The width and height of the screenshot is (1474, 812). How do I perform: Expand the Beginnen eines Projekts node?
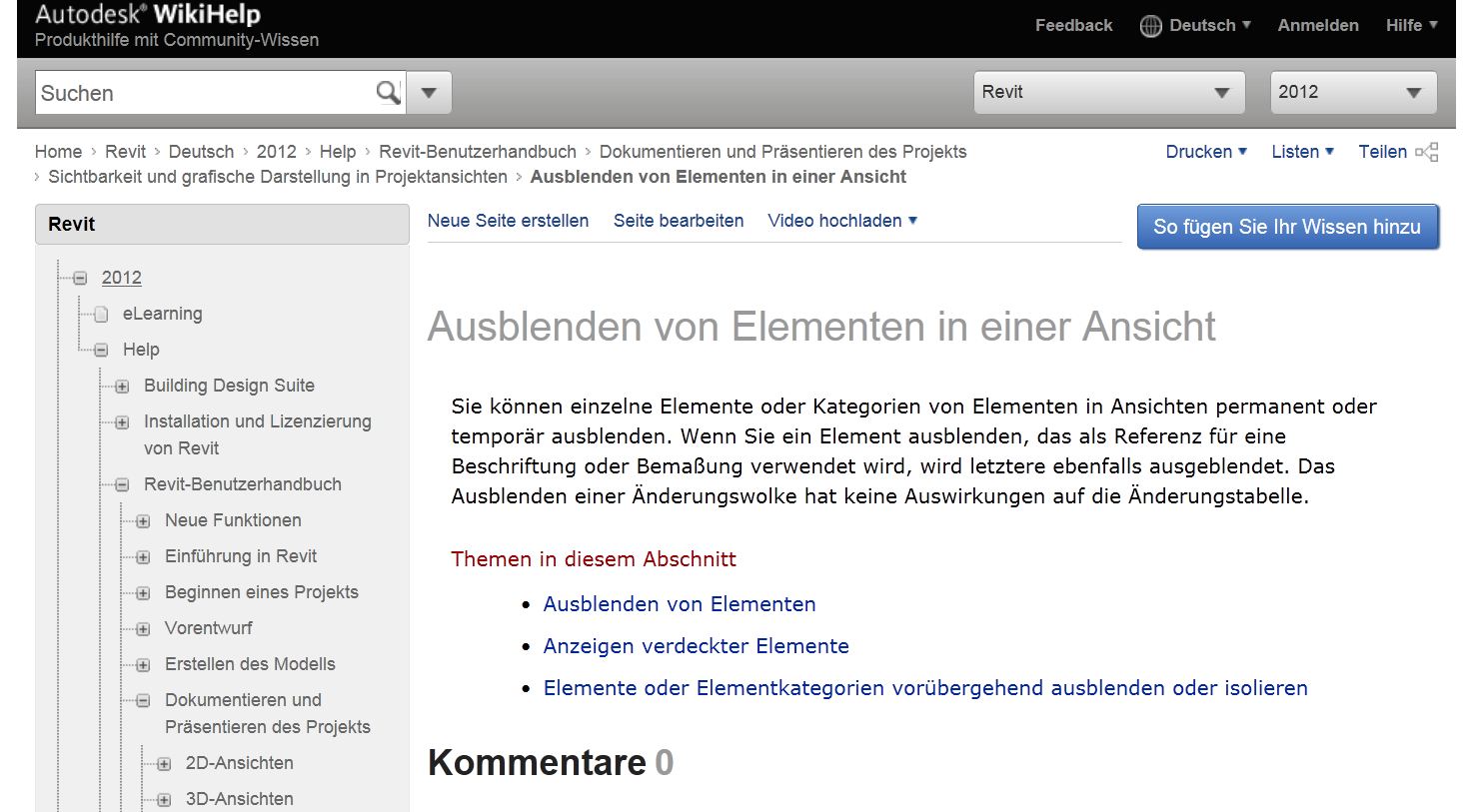[x=143, y=593]
